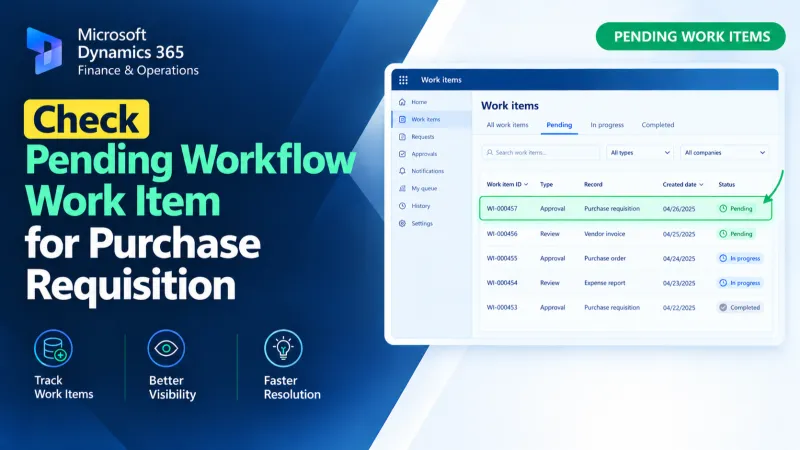Click the Purchase order record cell
Screen dimensions: 800x450
(605, 258)
